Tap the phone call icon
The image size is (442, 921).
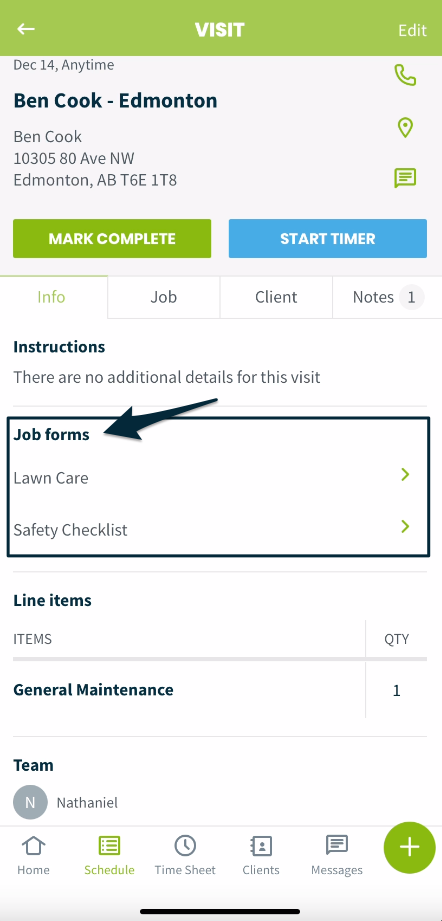click(x=405, y=76)
